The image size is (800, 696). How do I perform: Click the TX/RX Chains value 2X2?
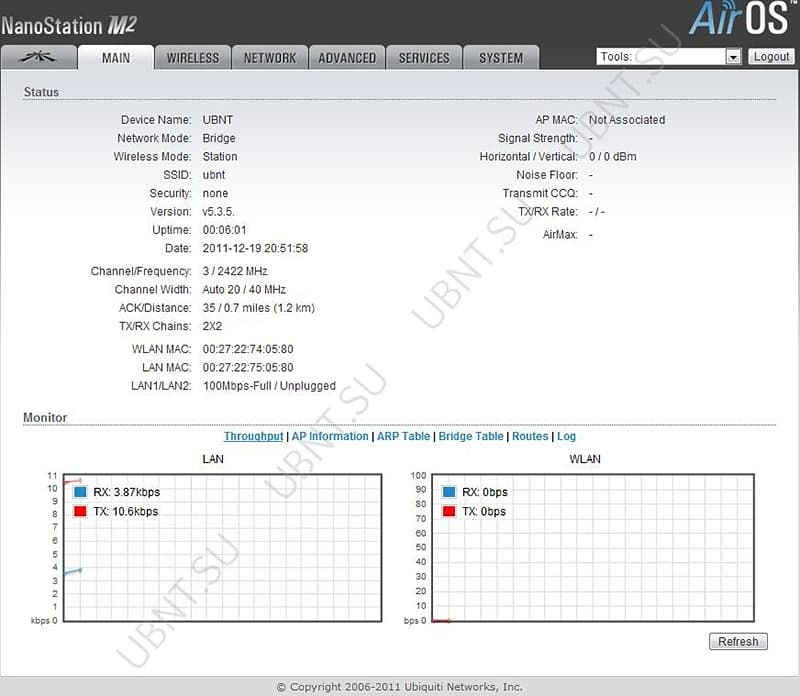click(x=212, y=326)
